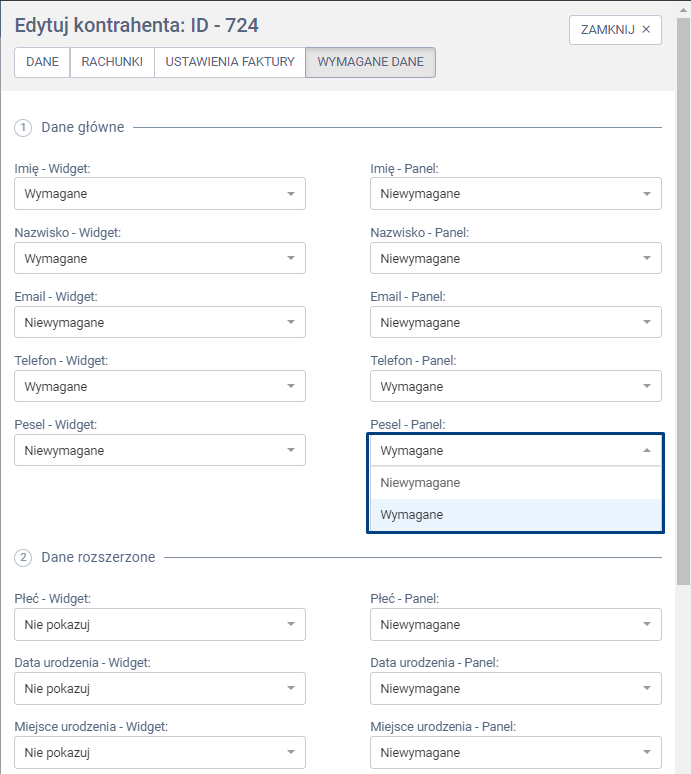Viewport: 691px width, 774px height.
Task: Open Imię - Panel dropdown
Action: (x=515, y=194)
